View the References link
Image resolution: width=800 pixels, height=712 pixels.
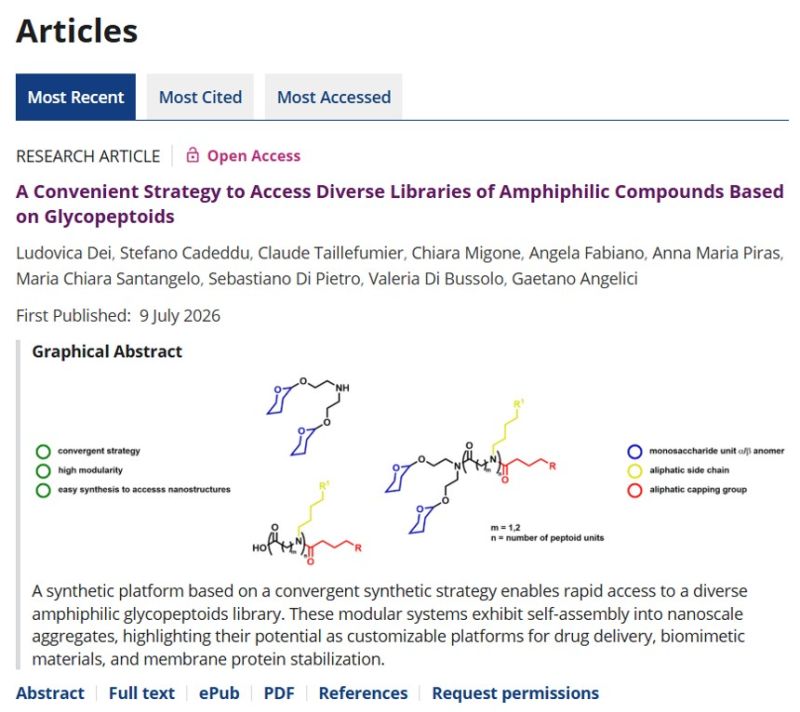pos(363,693)
